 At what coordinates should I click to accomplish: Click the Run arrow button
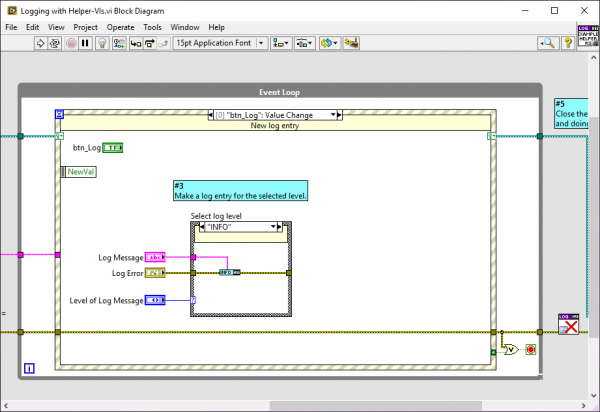(x=41, y=44)
